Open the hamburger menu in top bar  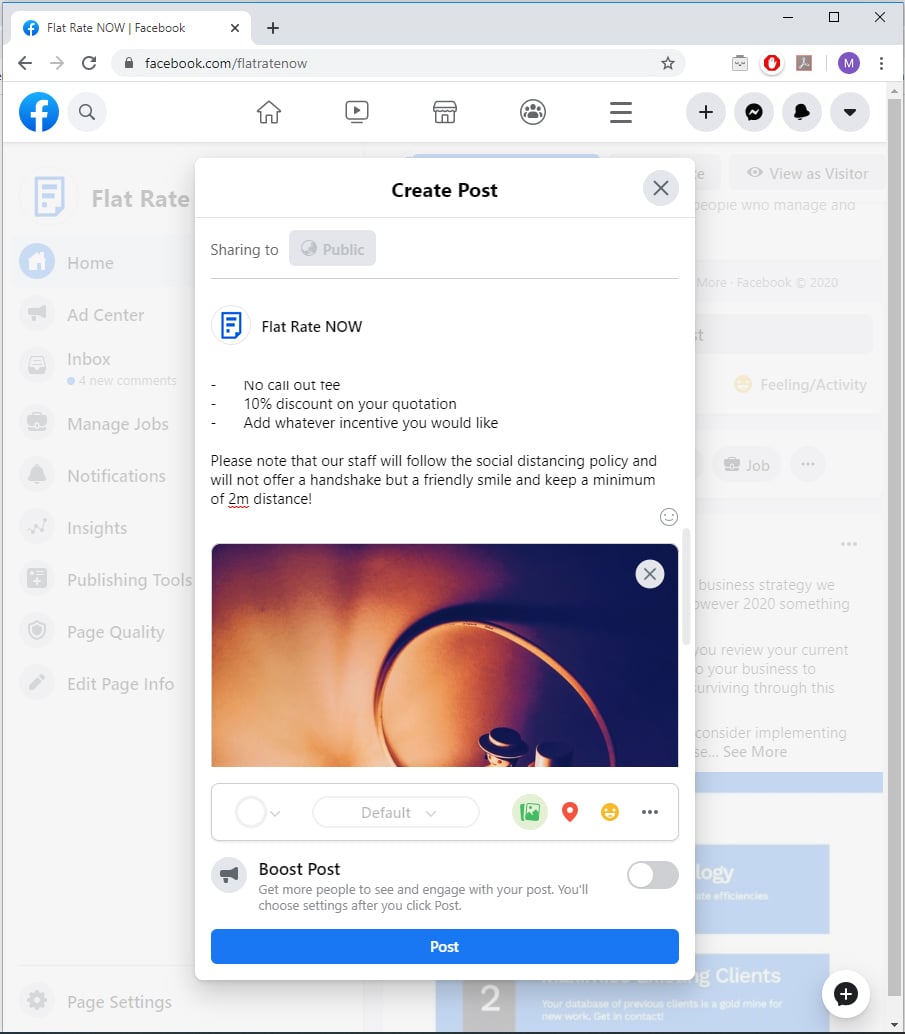point(621,112)
